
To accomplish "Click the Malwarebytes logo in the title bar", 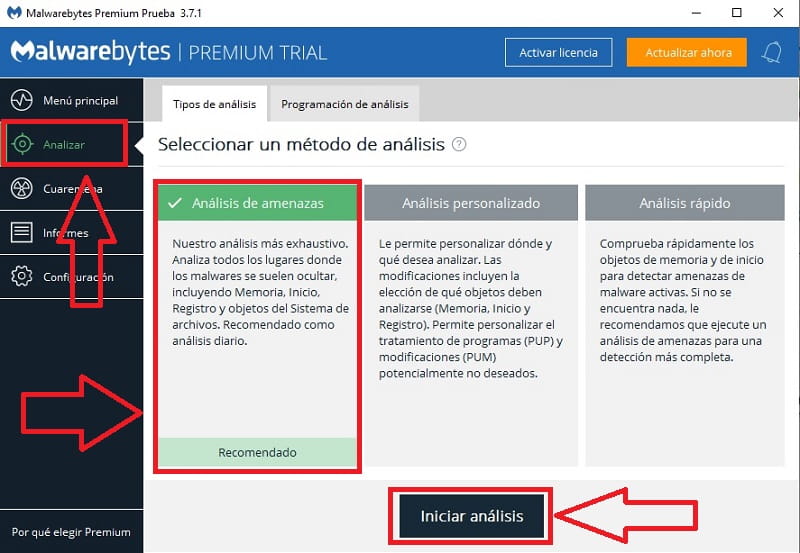I will pyautogui.click(x=14, y=12).
